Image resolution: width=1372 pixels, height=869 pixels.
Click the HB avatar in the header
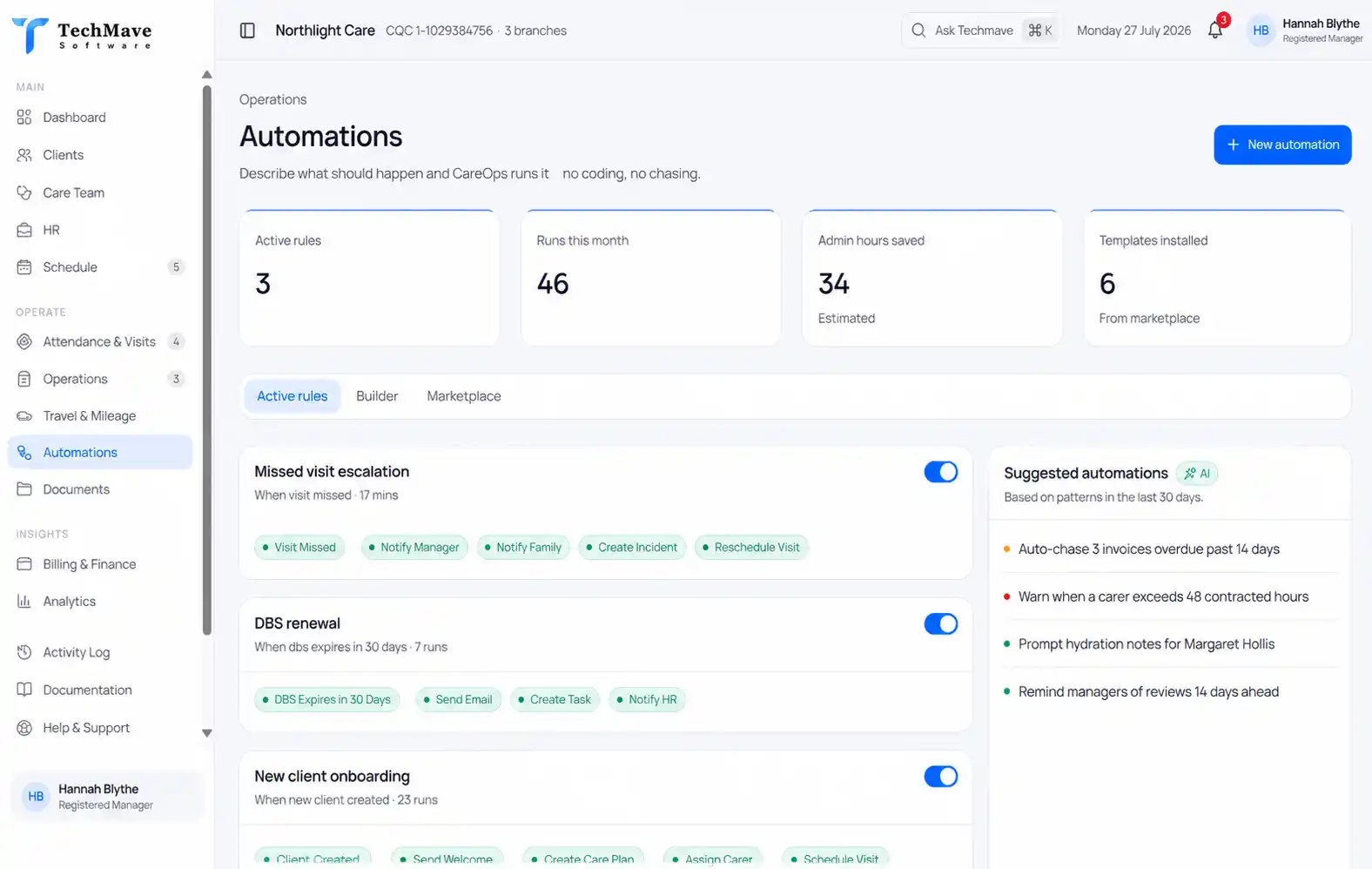1261,30
